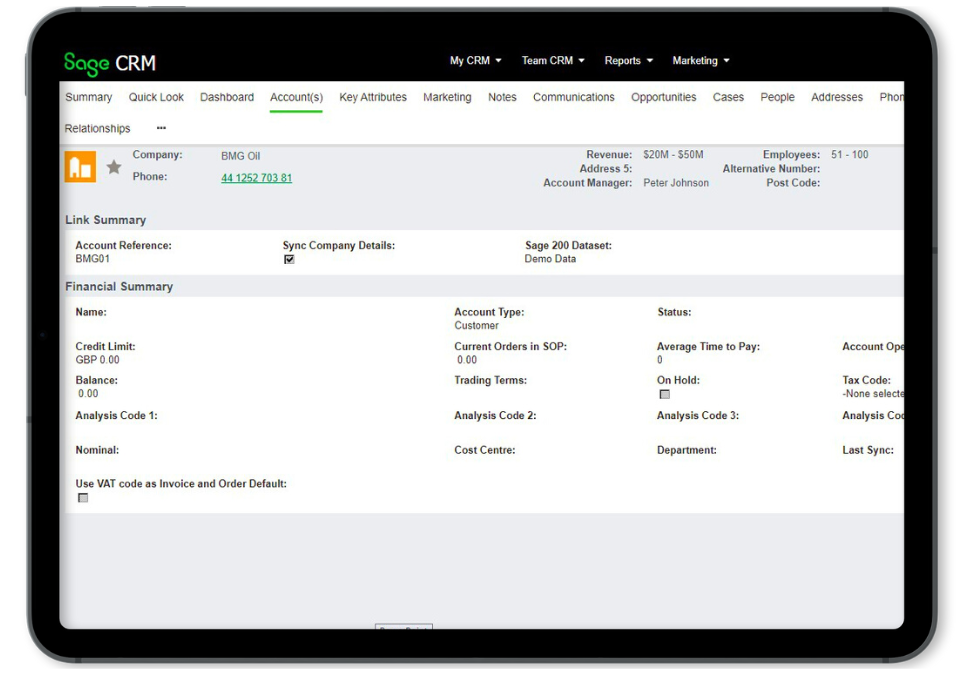
Task: Mark BMG Oil as favorite with star
Action: (x=114, y=167)
